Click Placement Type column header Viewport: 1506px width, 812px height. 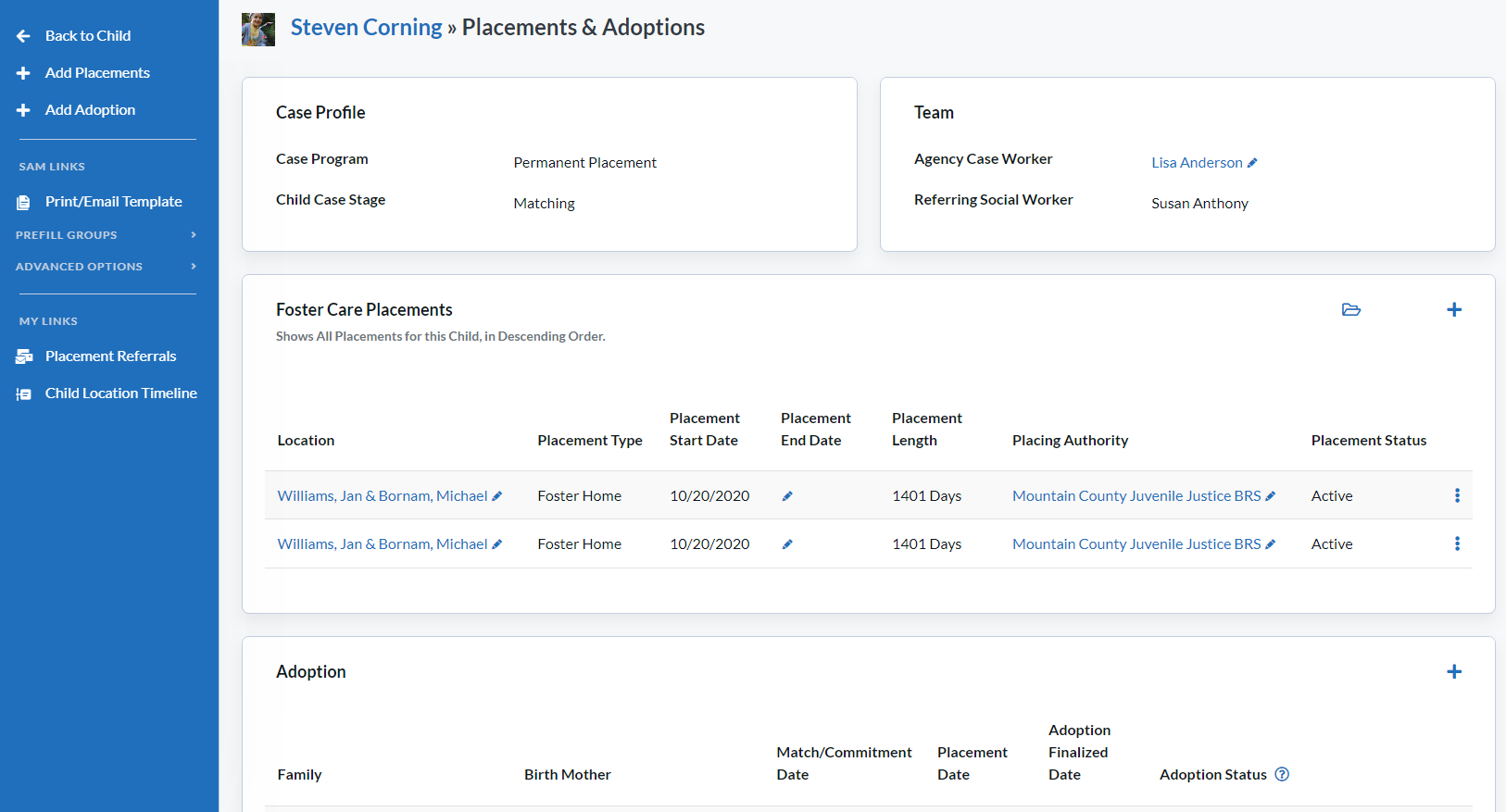pyautogui.click(x=590, y=441)
